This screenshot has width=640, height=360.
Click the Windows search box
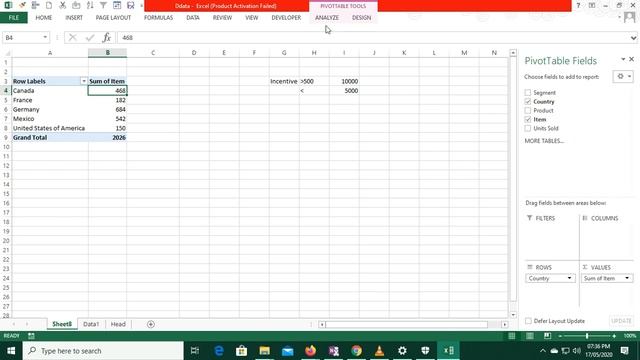click(103, 351)
